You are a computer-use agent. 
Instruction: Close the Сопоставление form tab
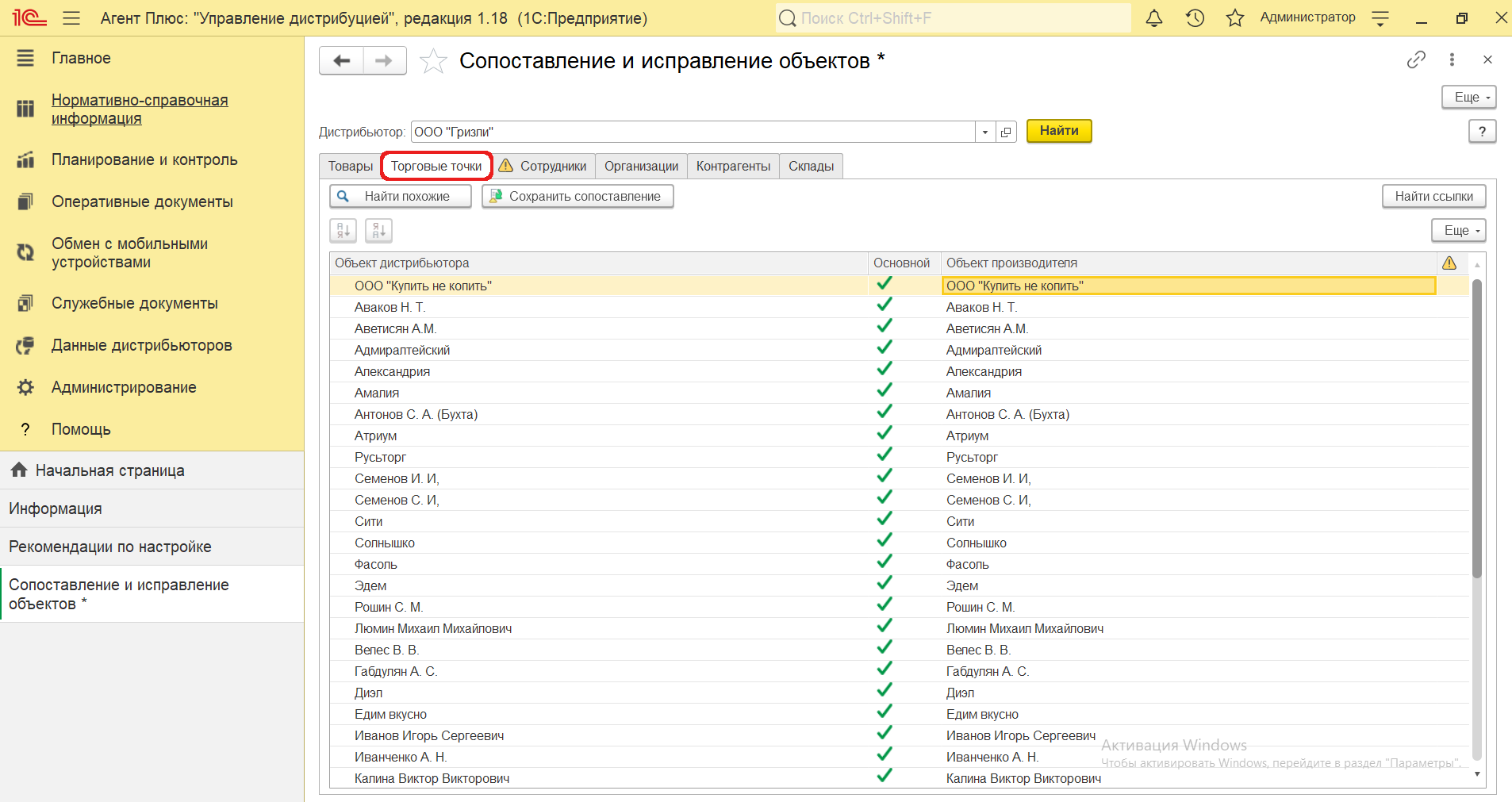1487,59
